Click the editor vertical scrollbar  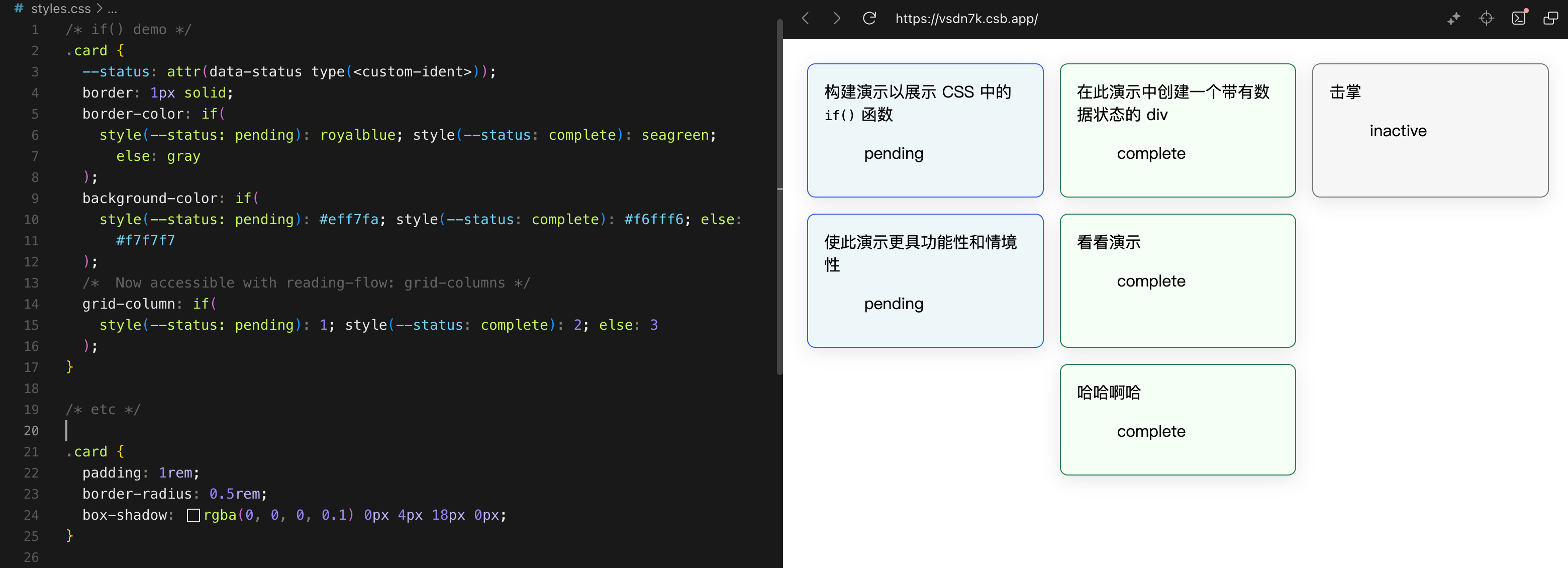779,195
